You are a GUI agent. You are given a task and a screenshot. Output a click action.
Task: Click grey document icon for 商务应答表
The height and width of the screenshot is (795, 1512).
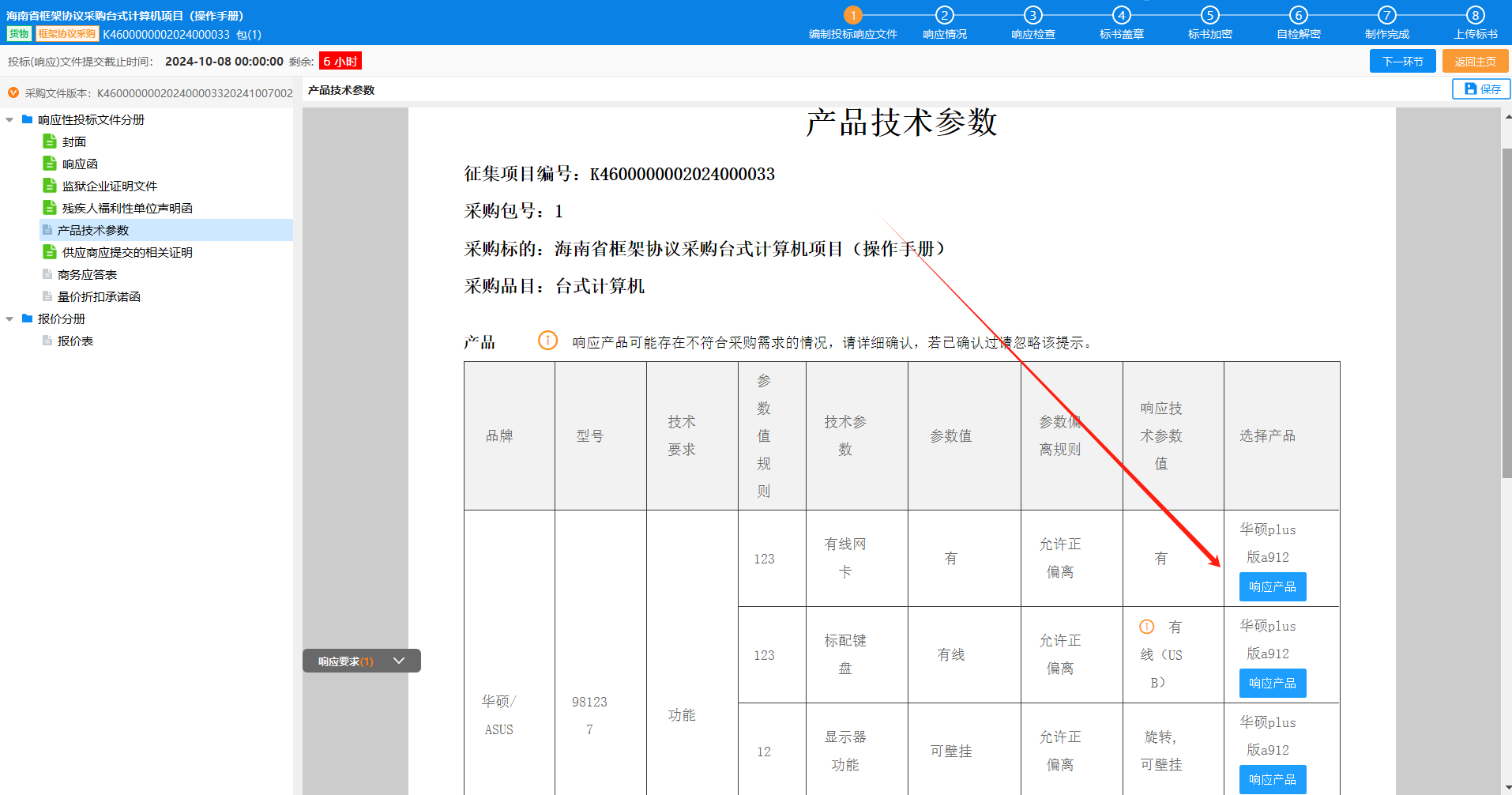coord(47,274)
